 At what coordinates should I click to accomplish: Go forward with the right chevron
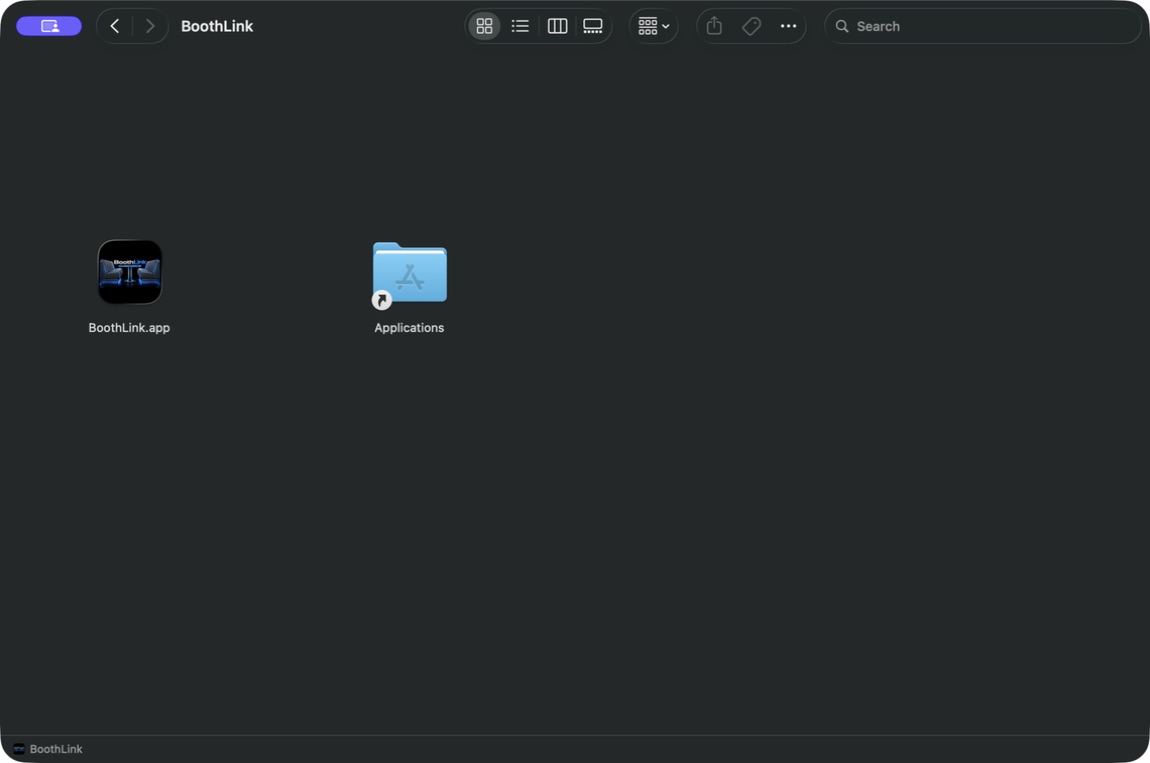pos(150,26)
